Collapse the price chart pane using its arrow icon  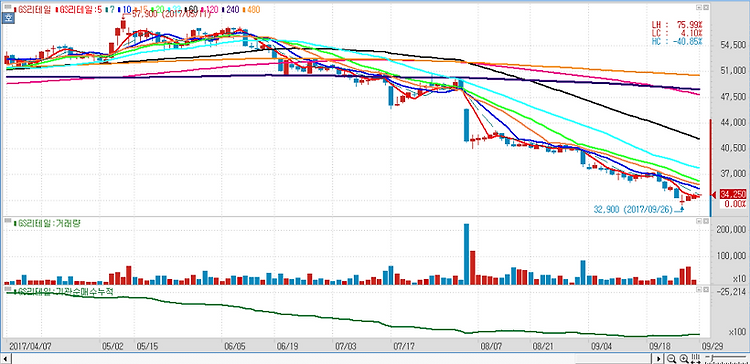pyautogui.click(x=698, y=9)
